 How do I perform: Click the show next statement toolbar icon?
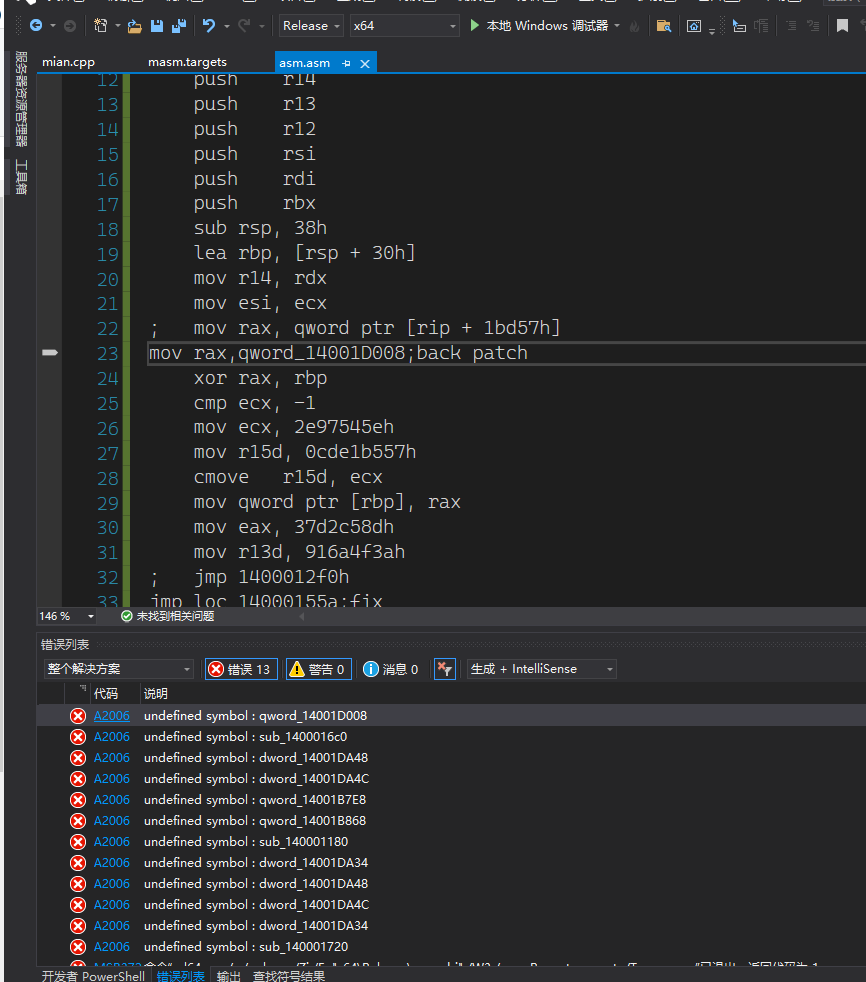[740, 26]
